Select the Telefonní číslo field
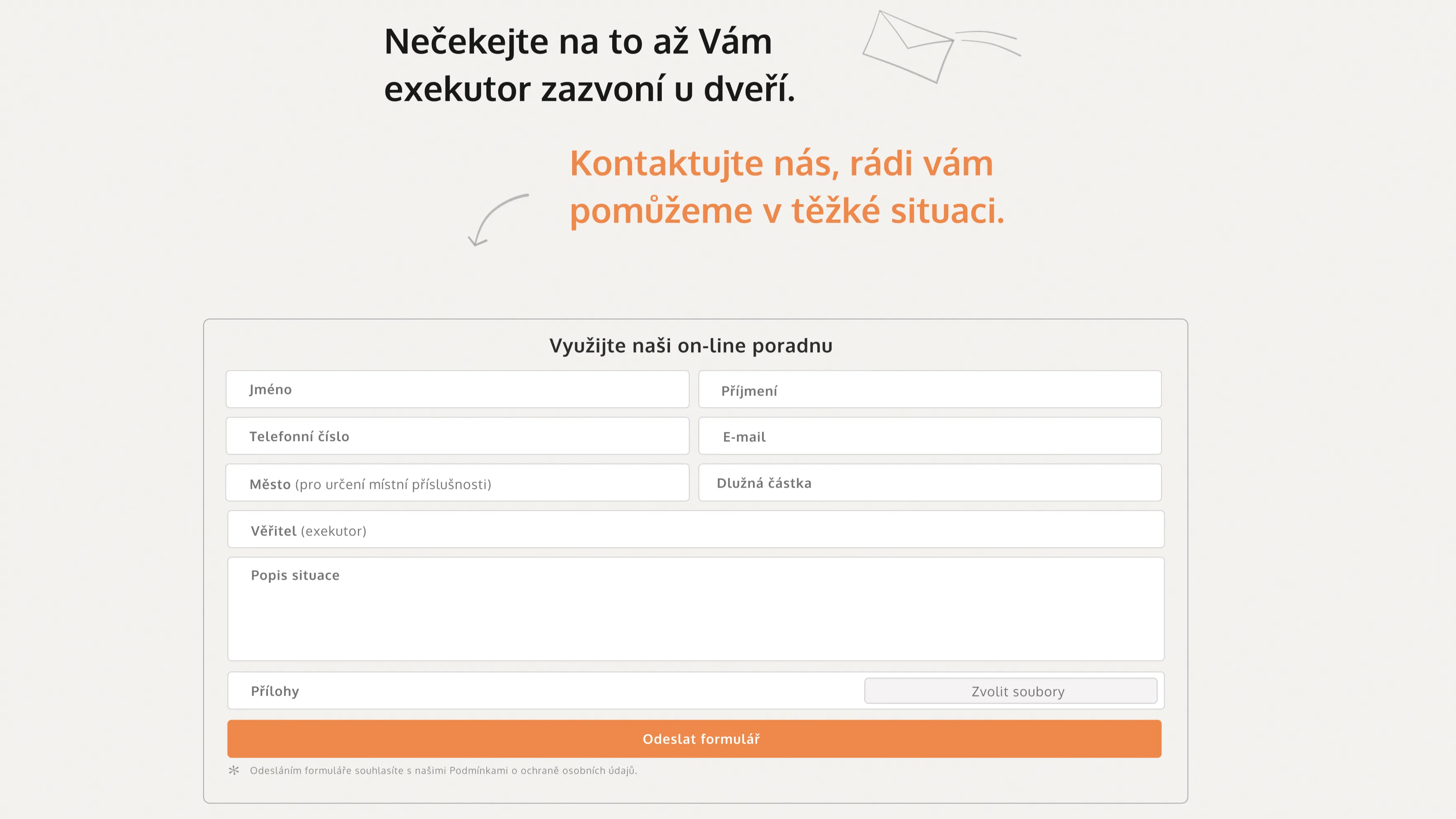1456x819 pixels. [457, 436]
